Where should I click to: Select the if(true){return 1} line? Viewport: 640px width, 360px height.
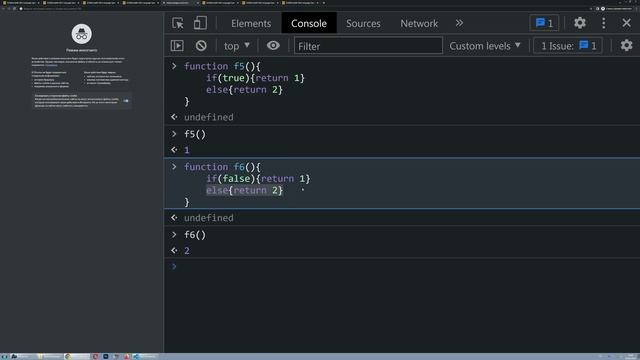255,78
